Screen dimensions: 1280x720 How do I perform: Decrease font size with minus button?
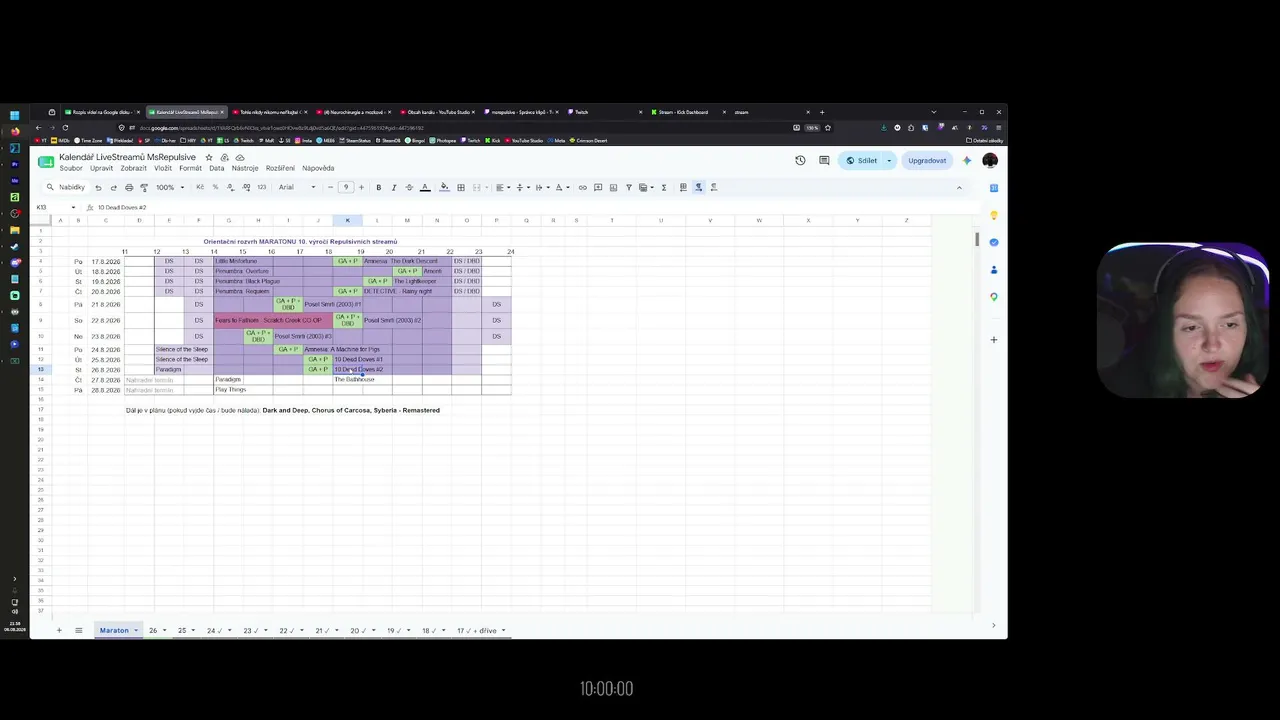(x=330, y=187)
